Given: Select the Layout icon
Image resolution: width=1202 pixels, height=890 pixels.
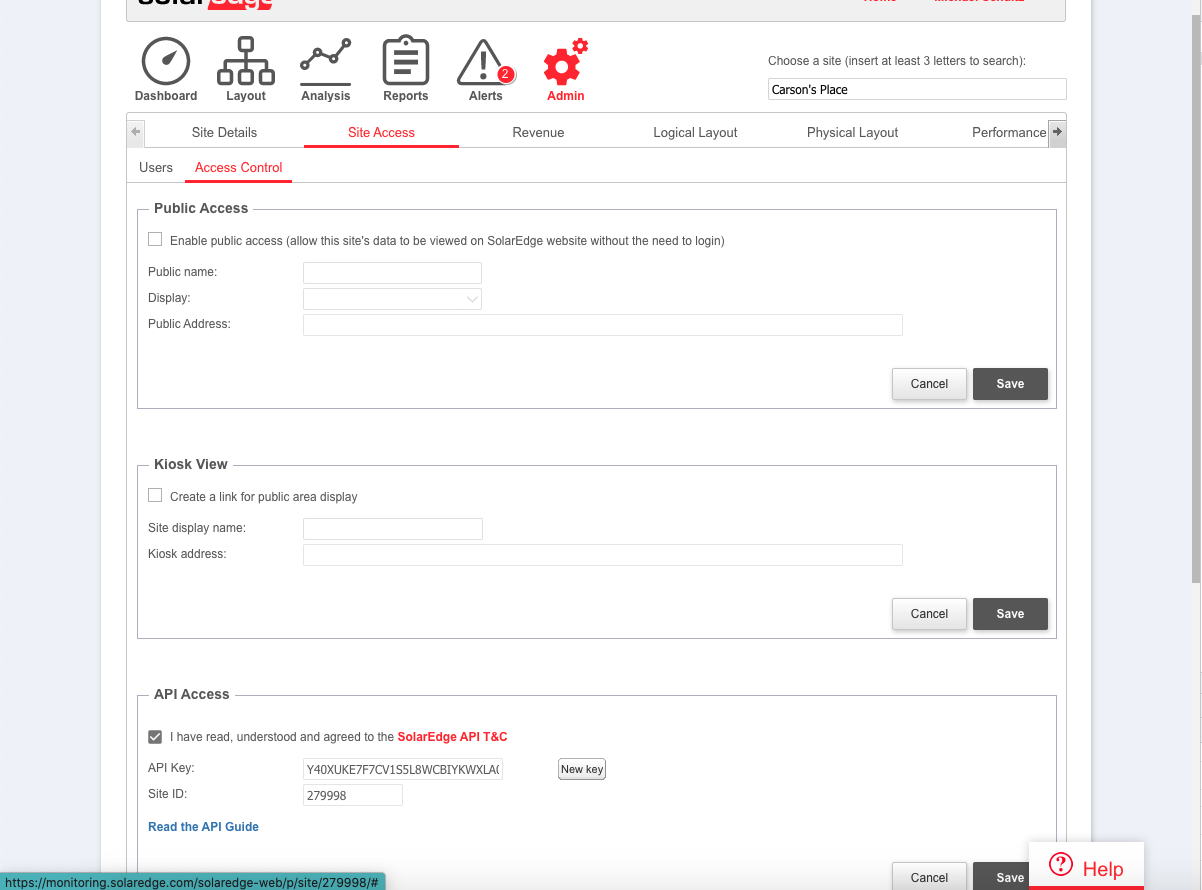Looking at the screenshot, I should (x=246, y=60).
